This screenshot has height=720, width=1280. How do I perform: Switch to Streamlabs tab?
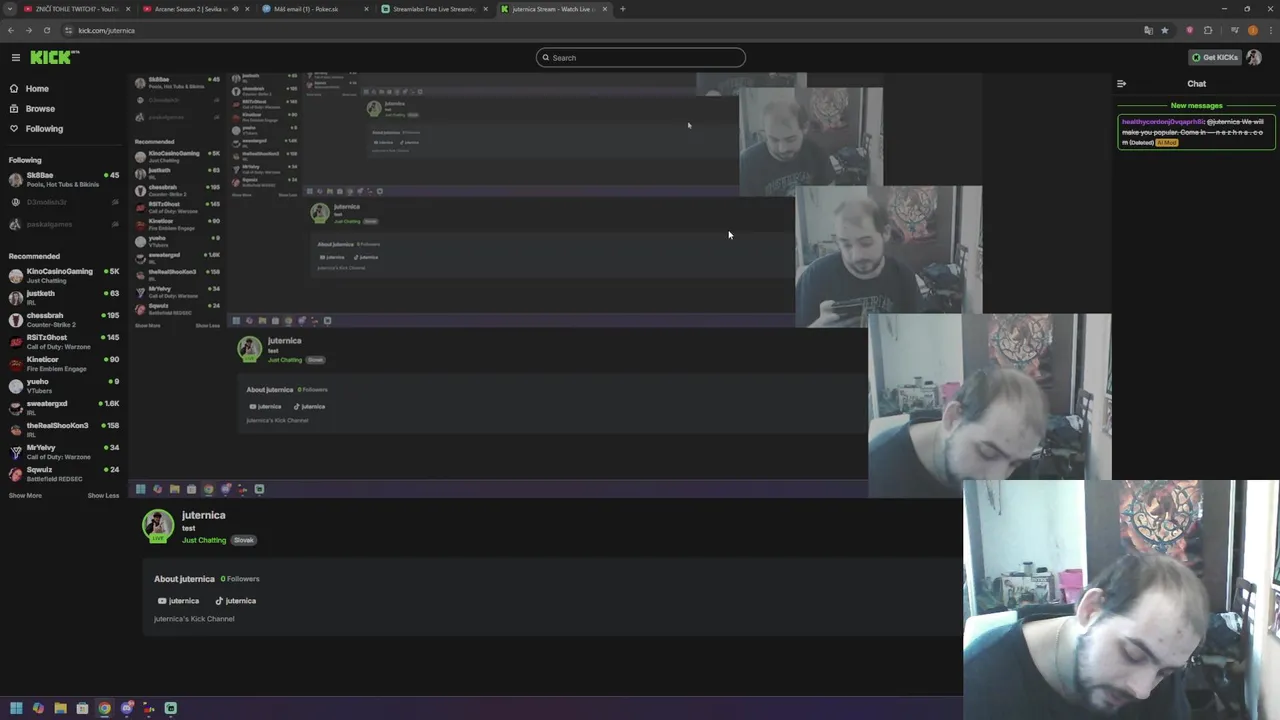[433, 9]
